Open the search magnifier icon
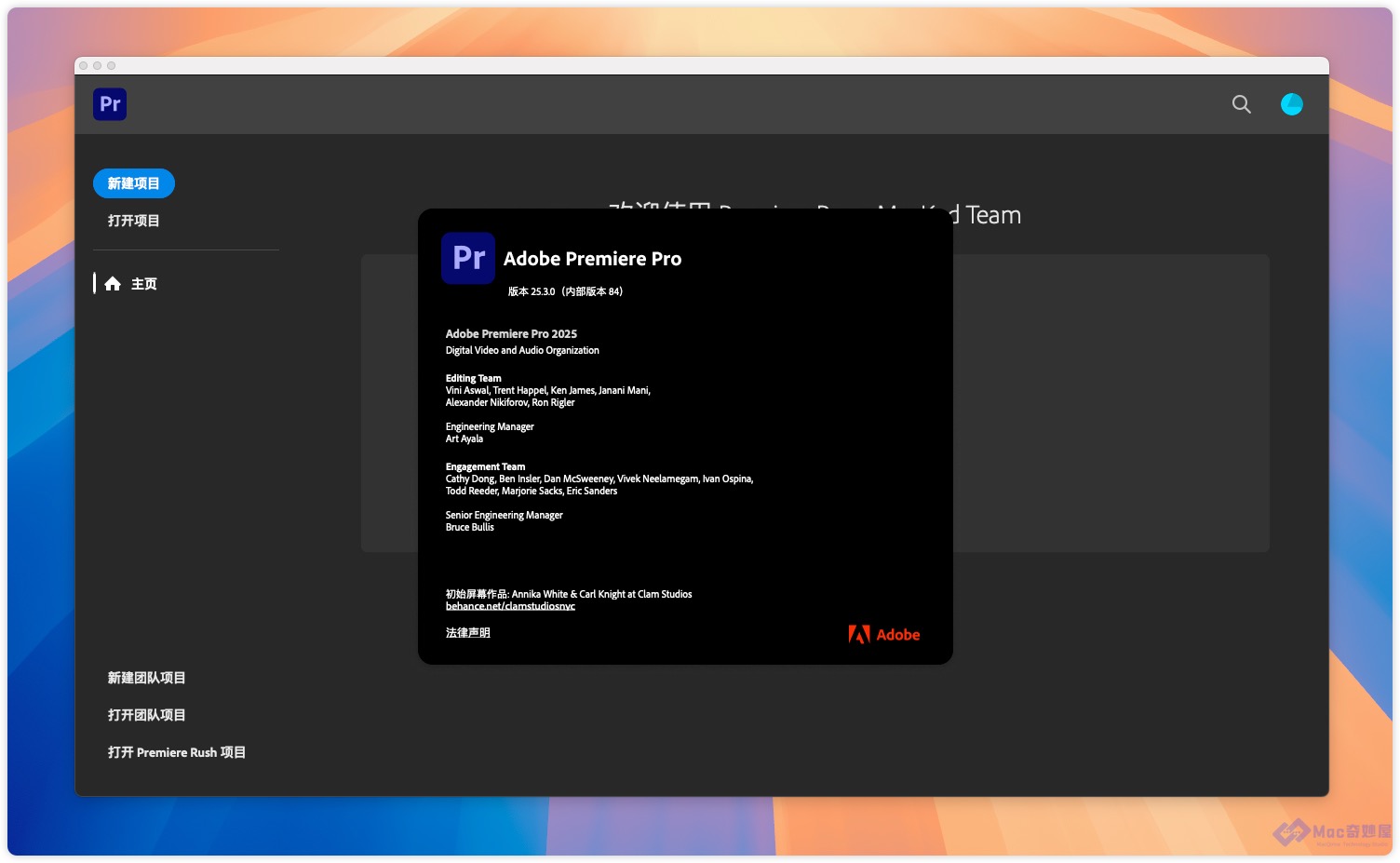Image resolution: width=1400 pixels, height=863 pixels. click(x=1242, y=104)
